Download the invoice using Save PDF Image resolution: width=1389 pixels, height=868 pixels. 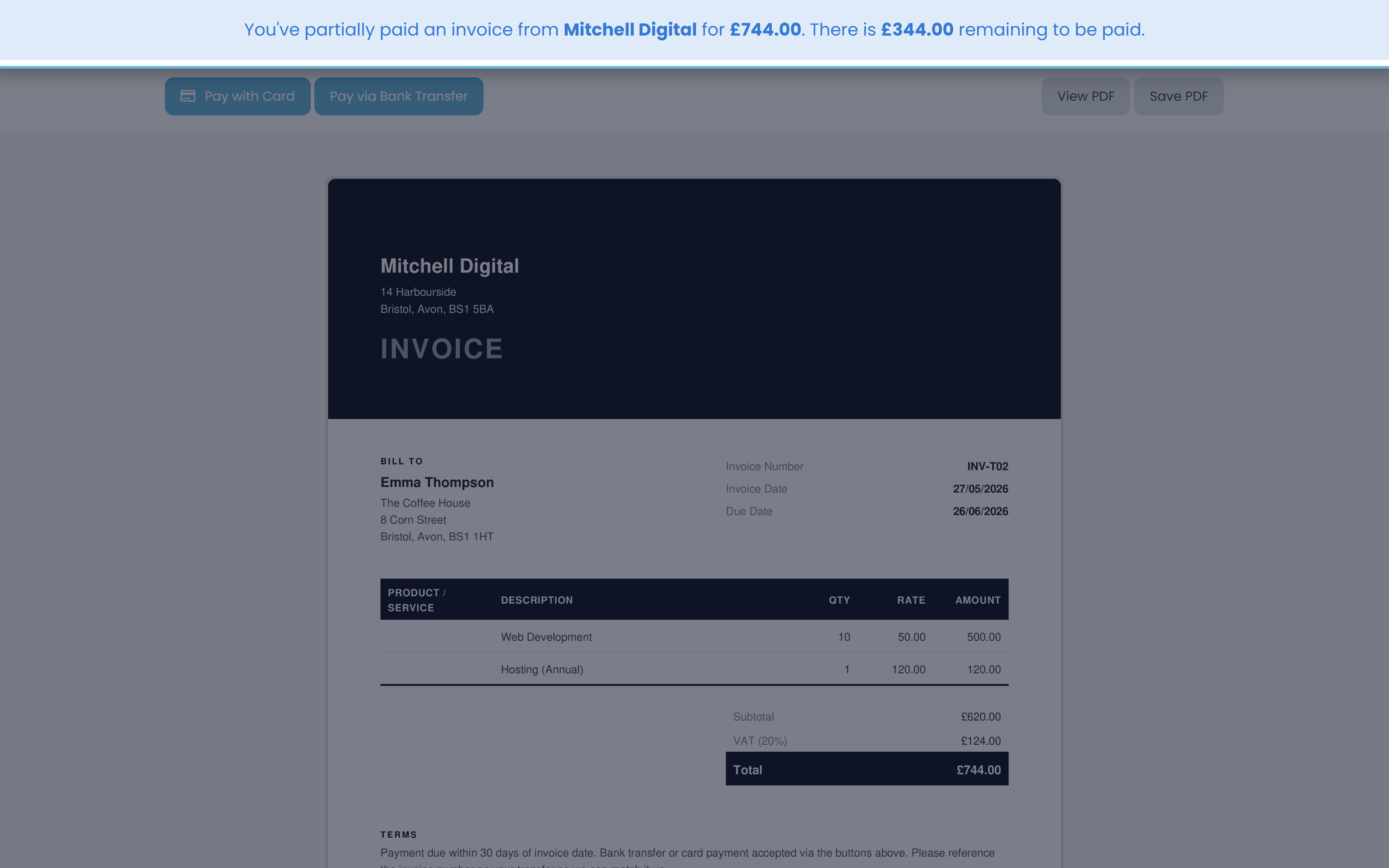coord(1178,96)
